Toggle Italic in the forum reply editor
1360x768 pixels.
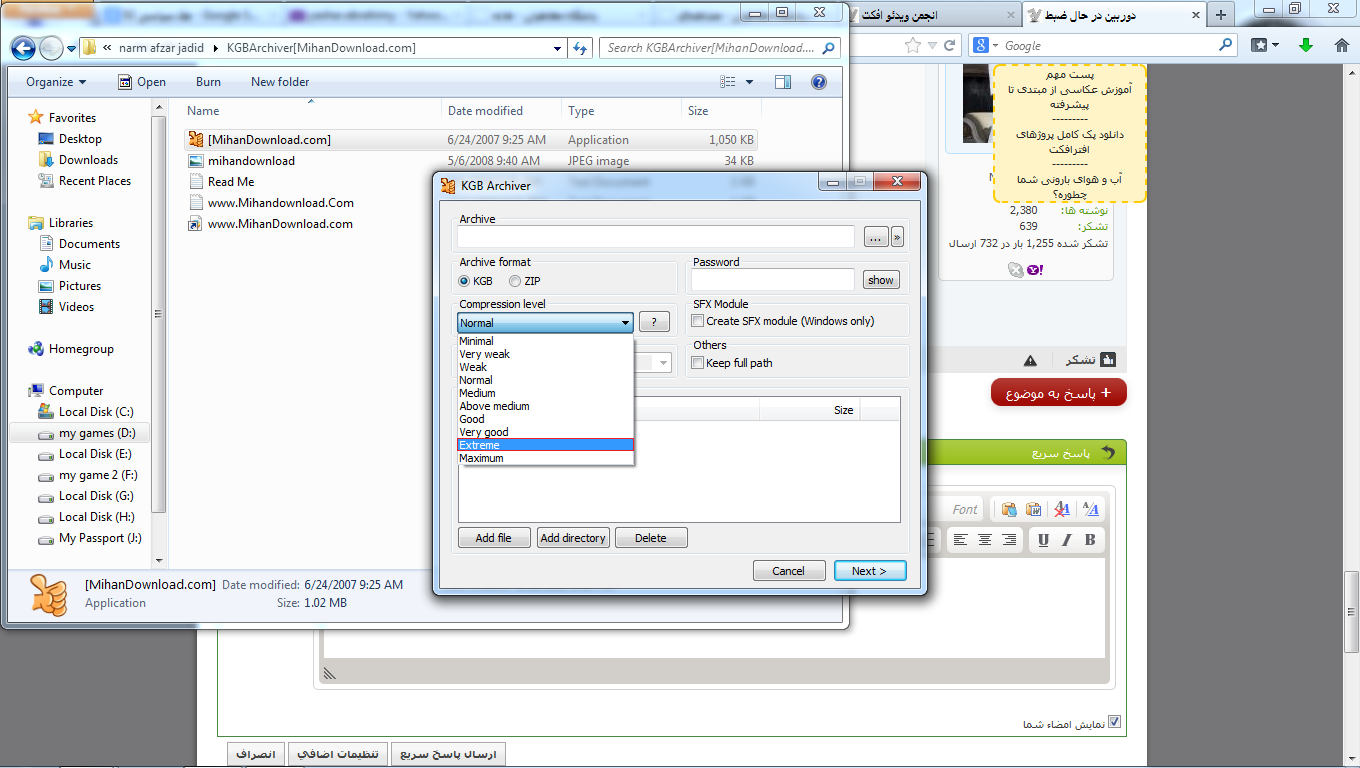click(x=1067, y=540)
